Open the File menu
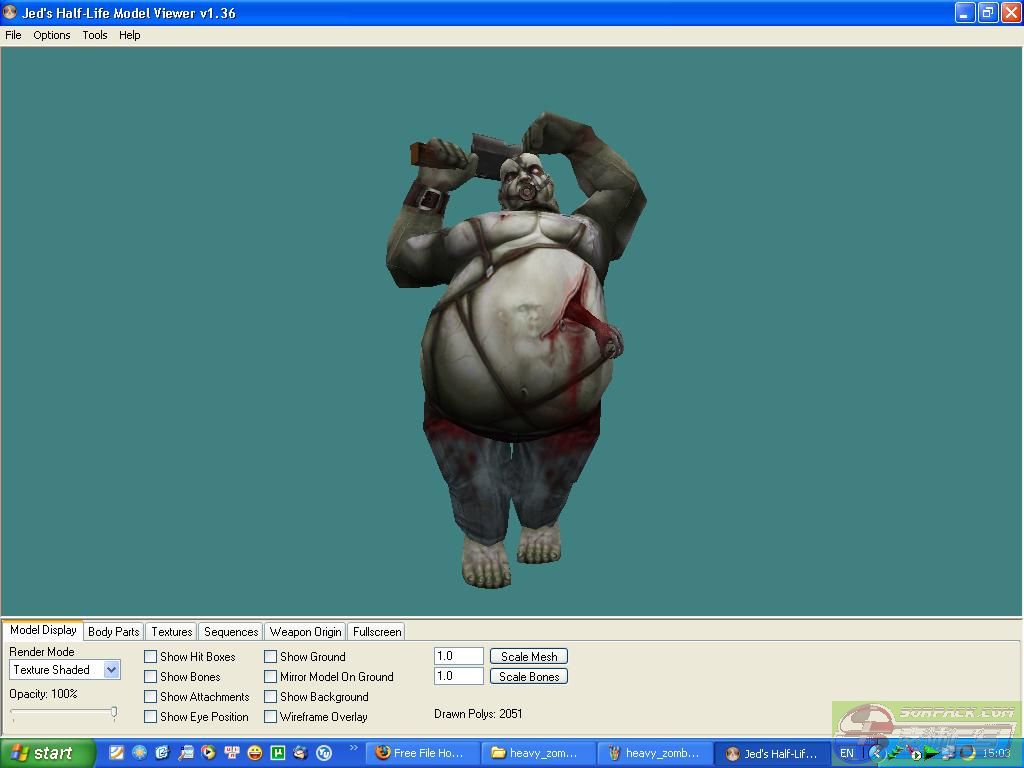This screenshot has width=1024, height=768. click(x=13, y=35)
